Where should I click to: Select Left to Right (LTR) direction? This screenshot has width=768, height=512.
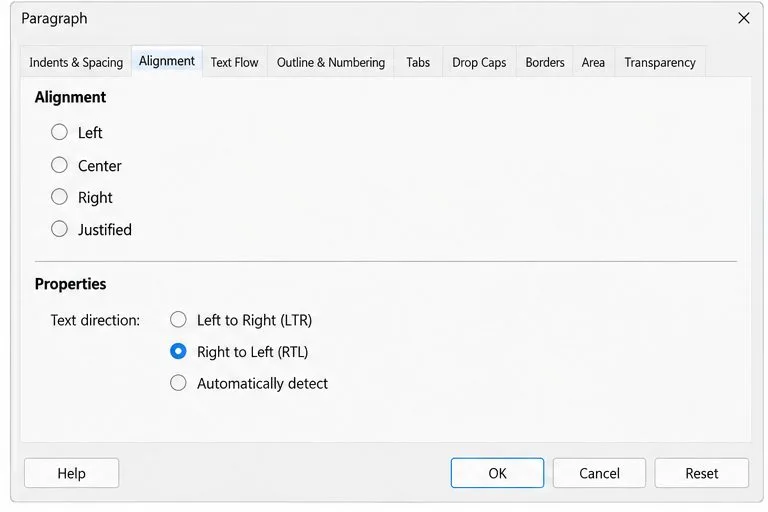click(x=178, y=319)
